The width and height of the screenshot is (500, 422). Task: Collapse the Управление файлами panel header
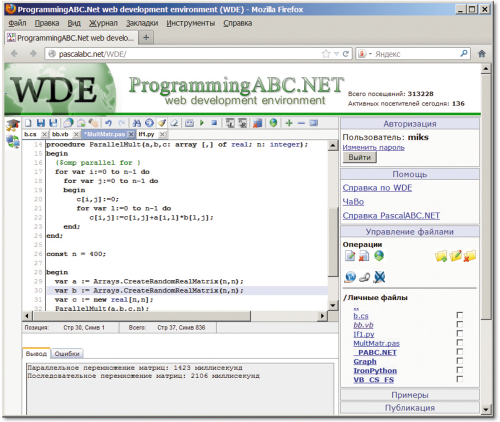coord(410,232)
